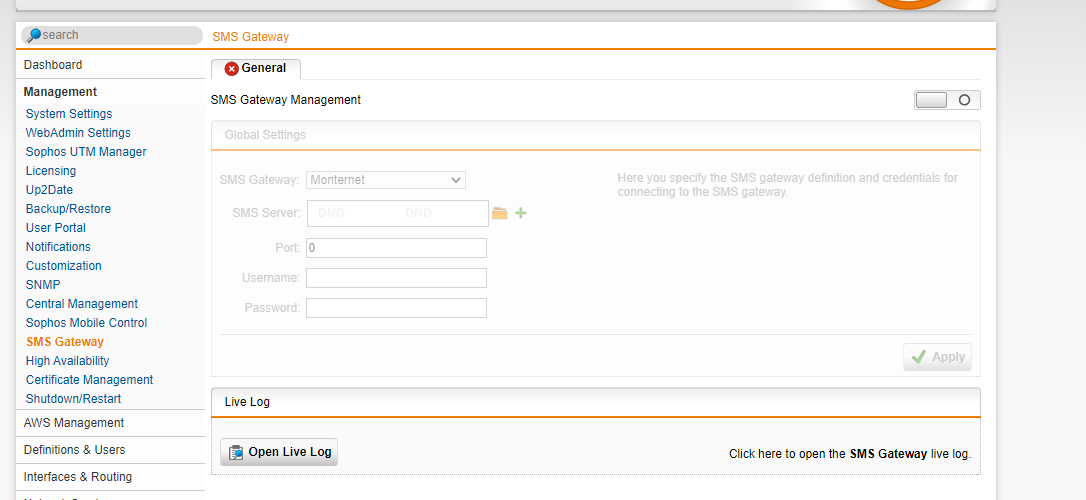Image resolution: width=1086 pixels, height=500 pixels.
Task: Open Backup/Restore page
Action: coord(68,209)
